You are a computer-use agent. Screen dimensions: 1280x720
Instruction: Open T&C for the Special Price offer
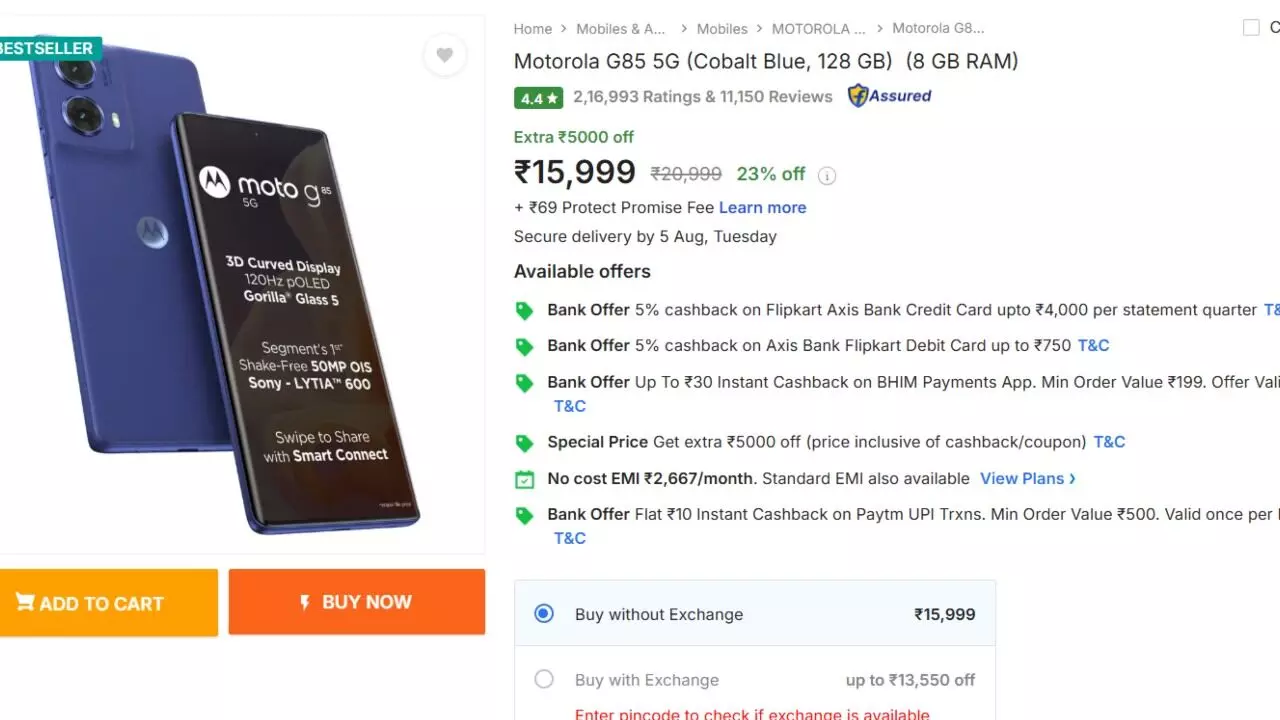point(1109,442)
